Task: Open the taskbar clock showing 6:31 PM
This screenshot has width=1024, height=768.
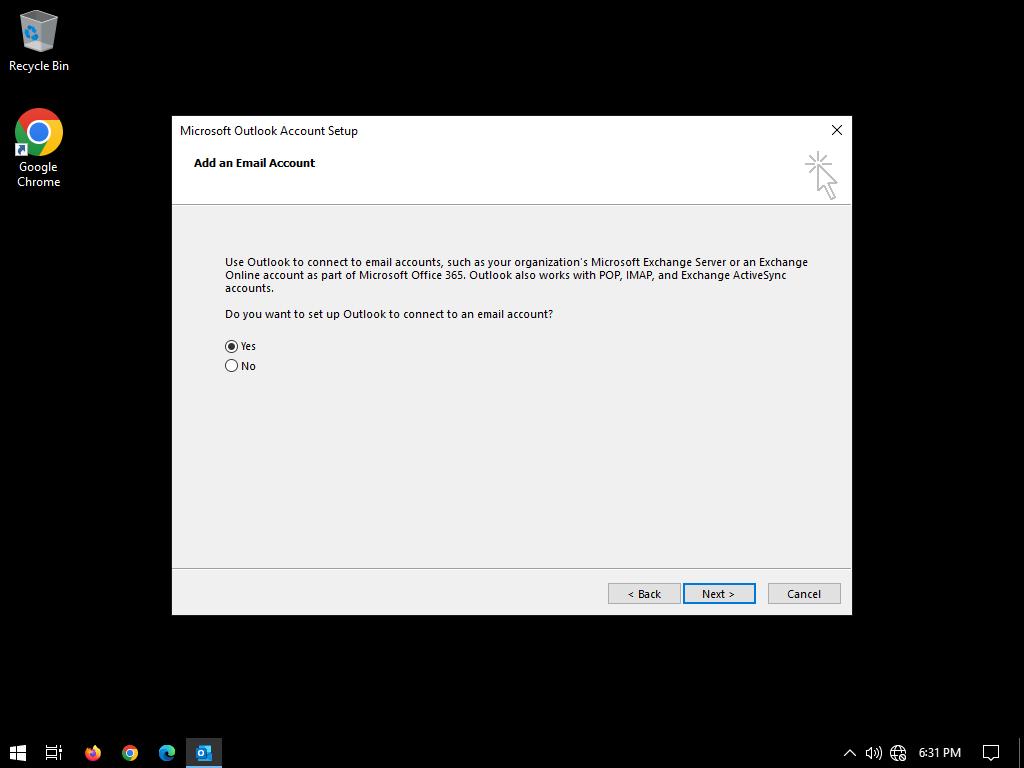Action: pos(939,753)
